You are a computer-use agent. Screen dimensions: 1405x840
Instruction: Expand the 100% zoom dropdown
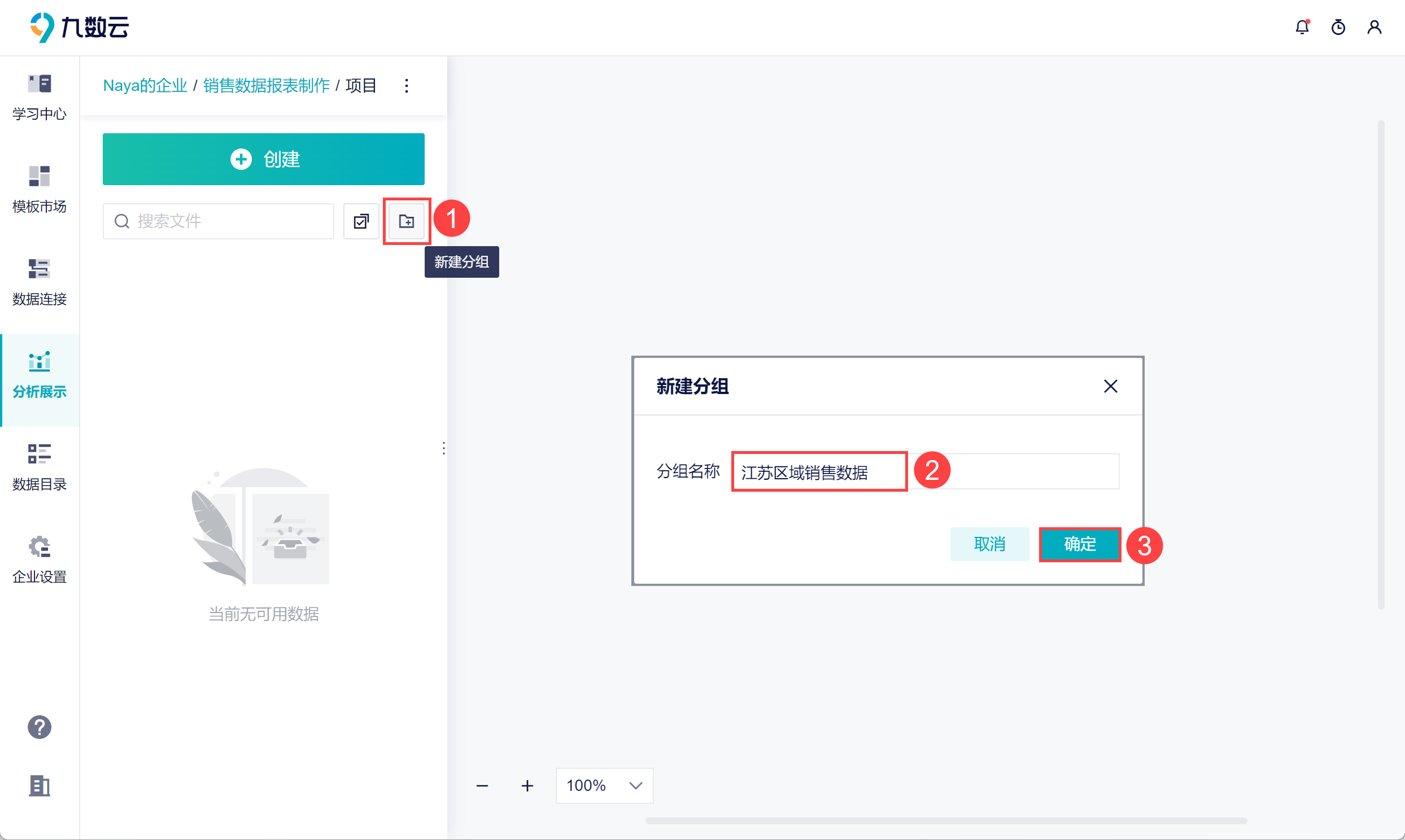pos(604,786)
